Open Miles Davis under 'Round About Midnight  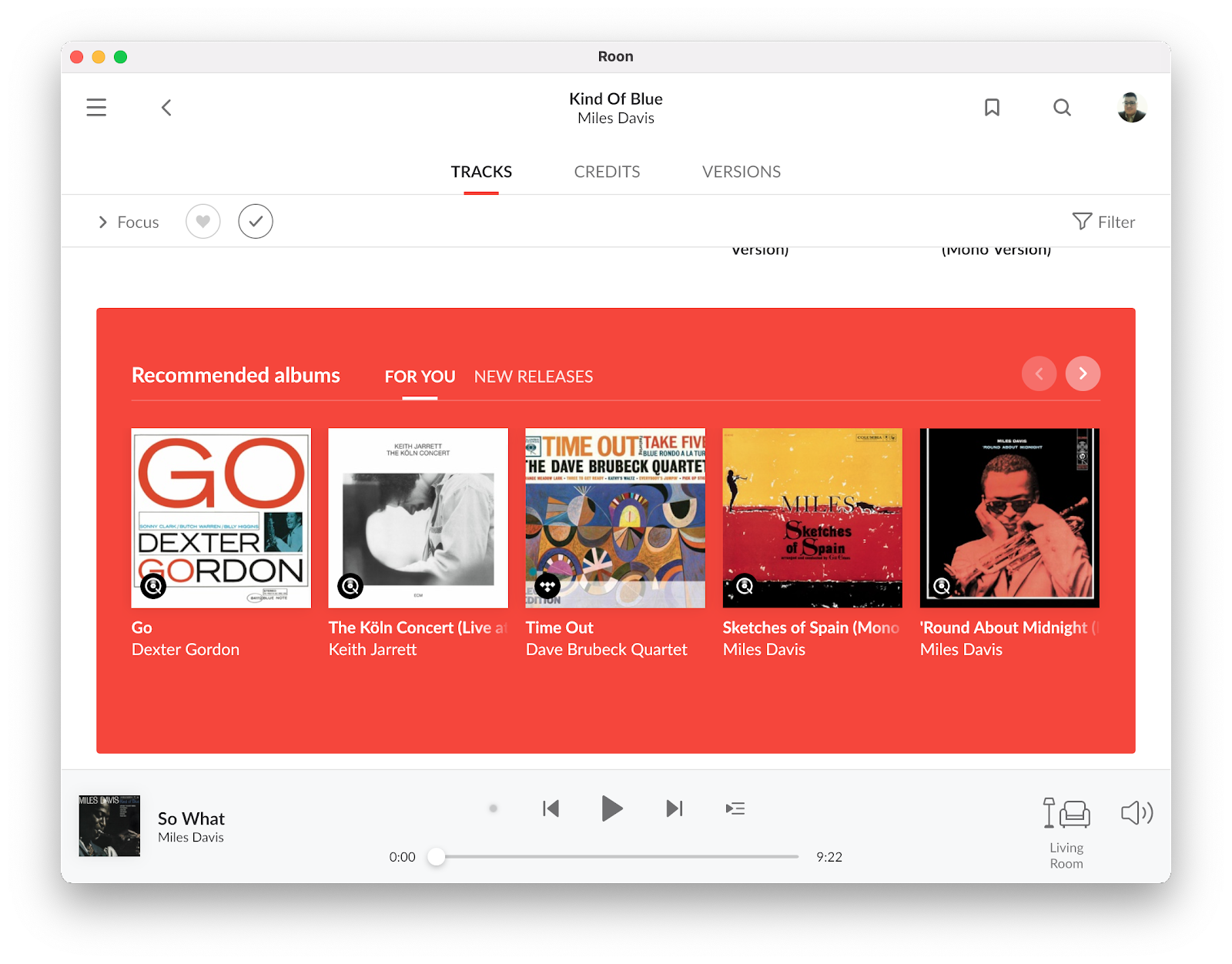[961, 649]
